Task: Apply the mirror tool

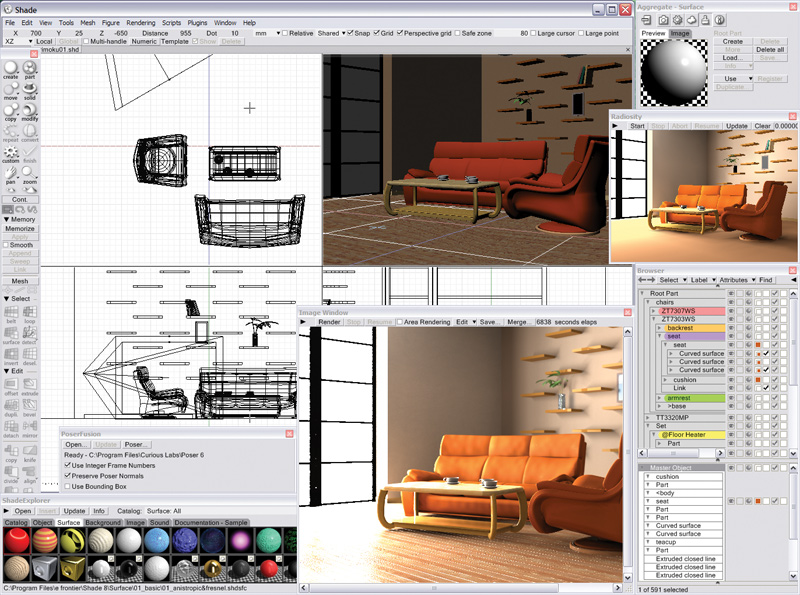Action: [x=30, y=429]
